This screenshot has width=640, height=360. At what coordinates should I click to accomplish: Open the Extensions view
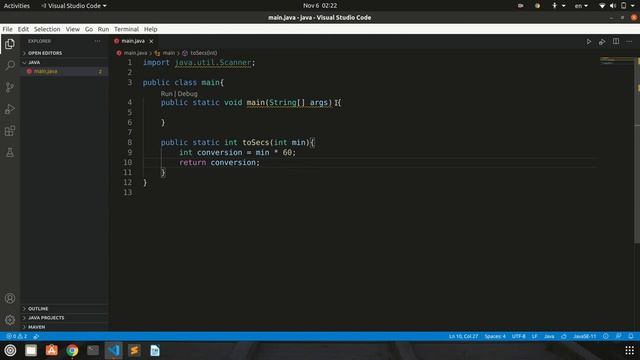click(x=10, y=131)
